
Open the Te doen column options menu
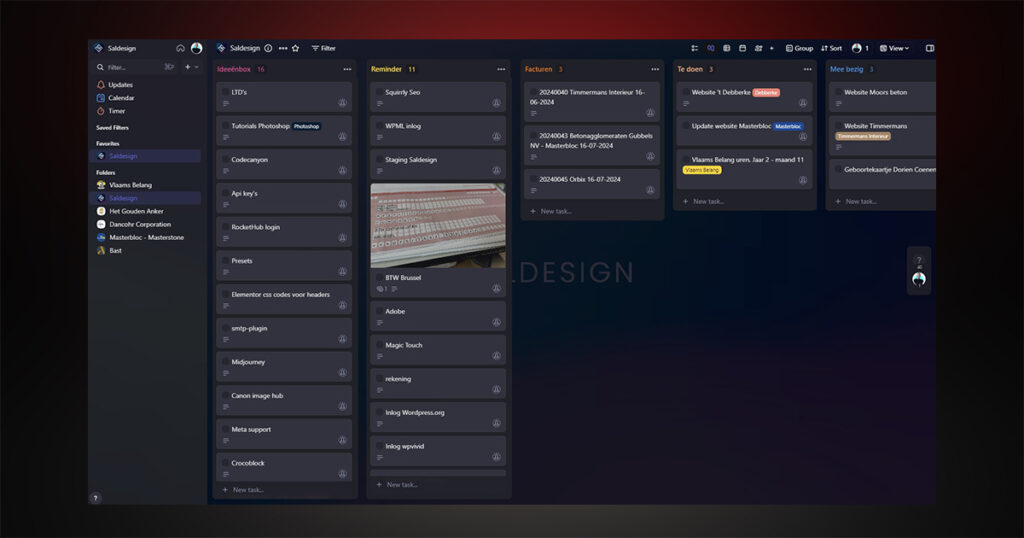point(808,69)
